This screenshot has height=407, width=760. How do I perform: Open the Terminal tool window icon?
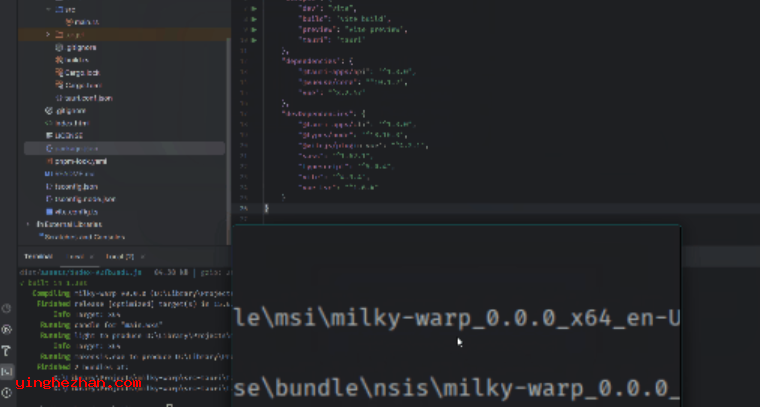click(7, 371)
